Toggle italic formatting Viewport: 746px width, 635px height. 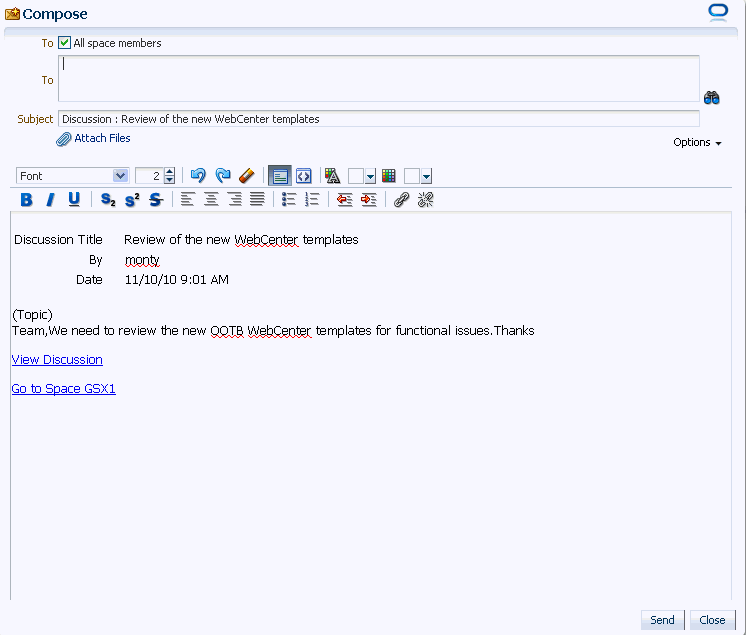[x=50, y=200]
